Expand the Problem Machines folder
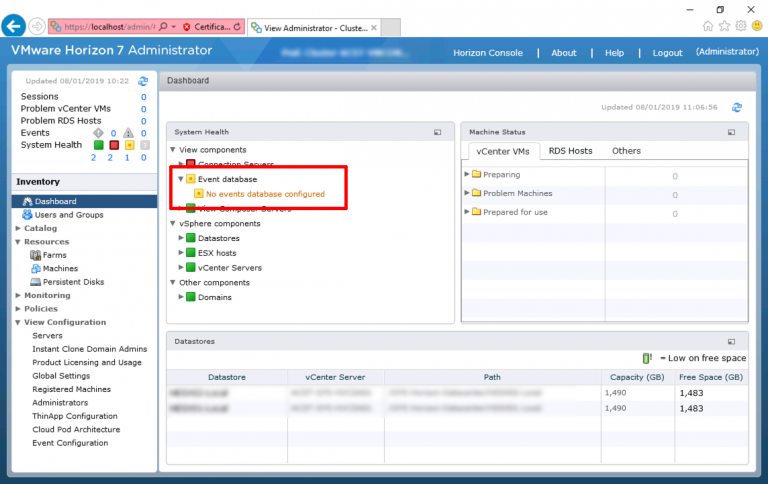 [467, 193]
